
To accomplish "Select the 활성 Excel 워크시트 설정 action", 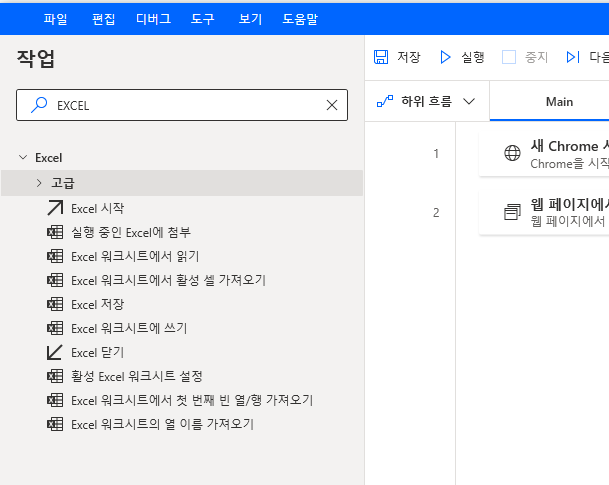I will [136, 376].
